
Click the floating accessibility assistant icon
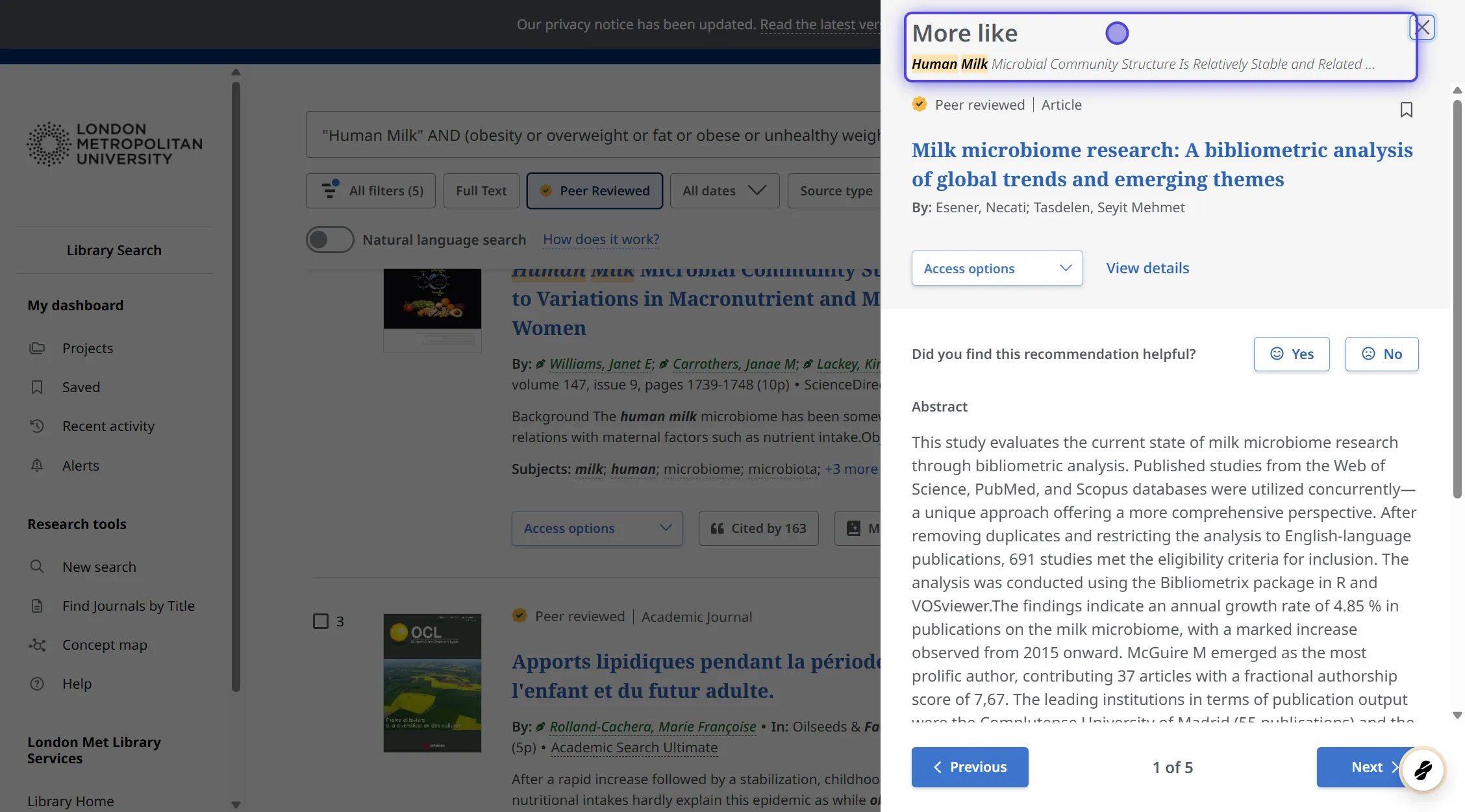[1422, 770]
